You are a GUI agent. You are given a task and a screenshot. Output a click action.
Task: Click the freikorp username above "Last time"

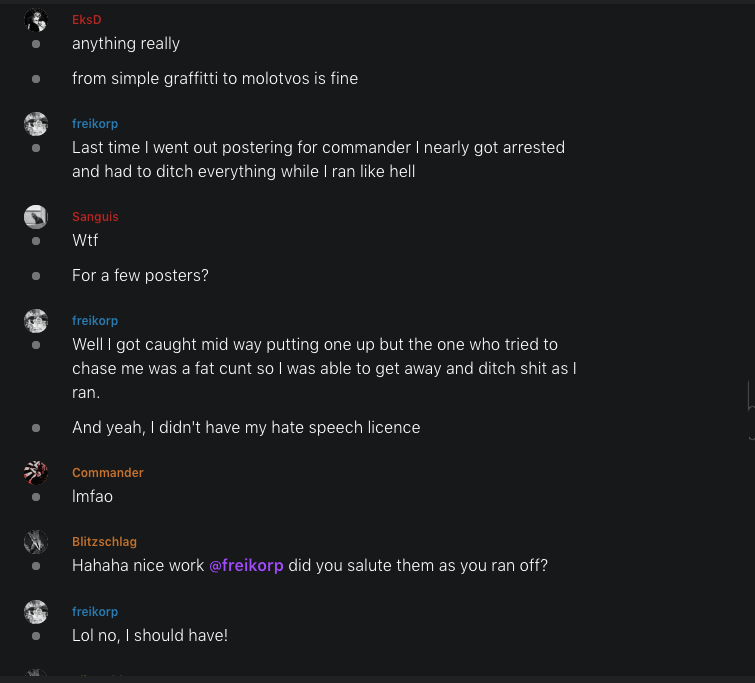pos(95,124)
